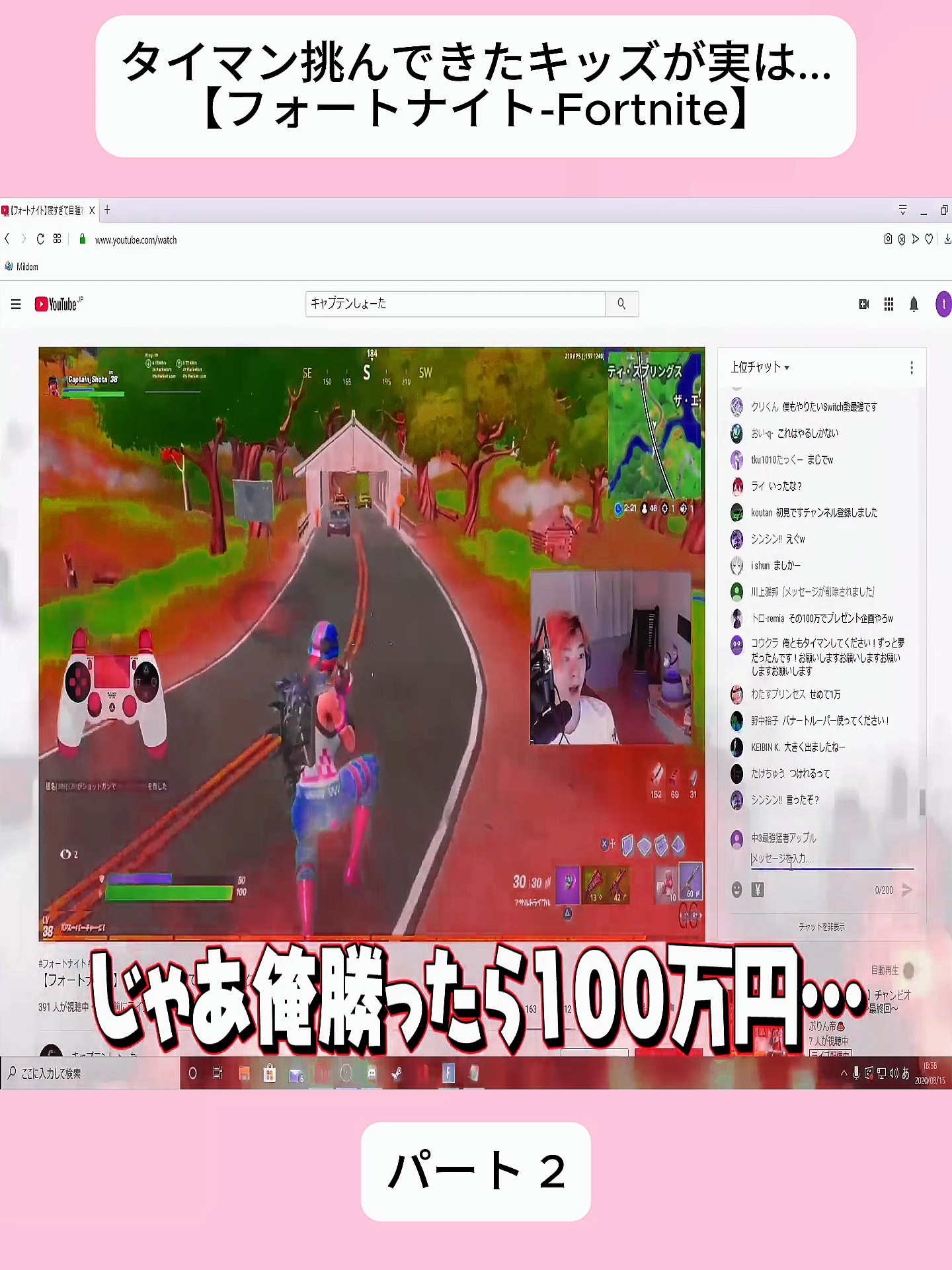Click the ここに入力して検索 taskbar search box

(x=91, y=1074)
